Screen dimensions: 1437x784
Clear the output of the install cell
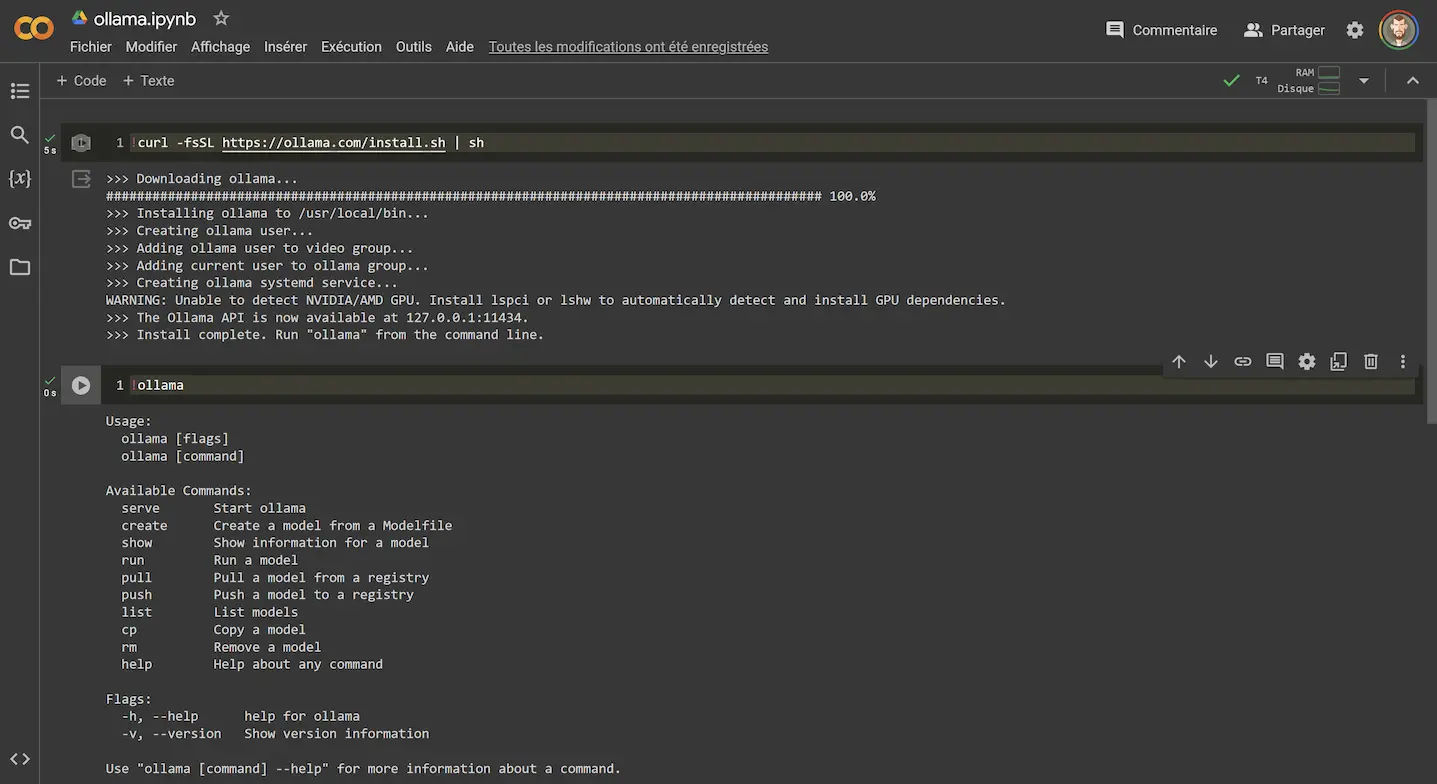click(x=81, y=179)
